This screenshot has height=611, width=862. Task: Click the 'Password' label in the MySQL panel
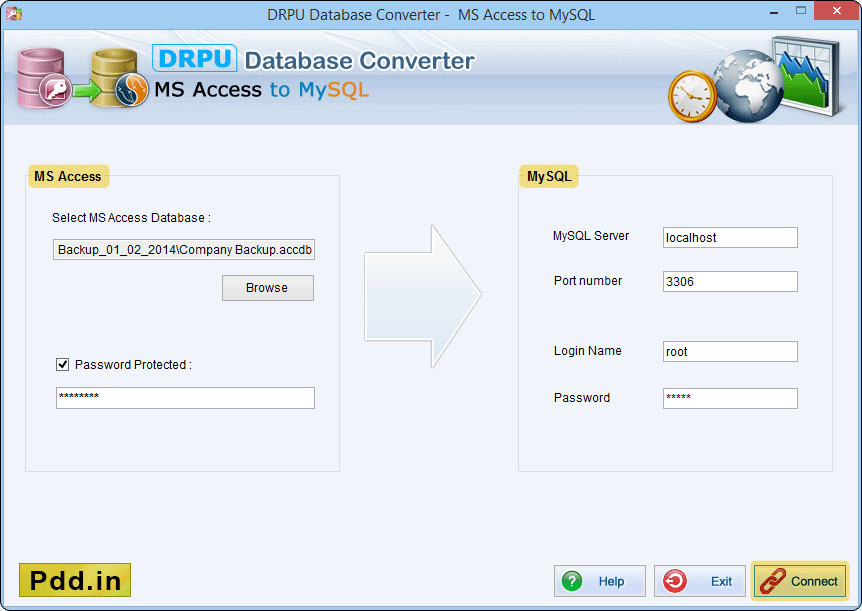(x=582, y=398)
